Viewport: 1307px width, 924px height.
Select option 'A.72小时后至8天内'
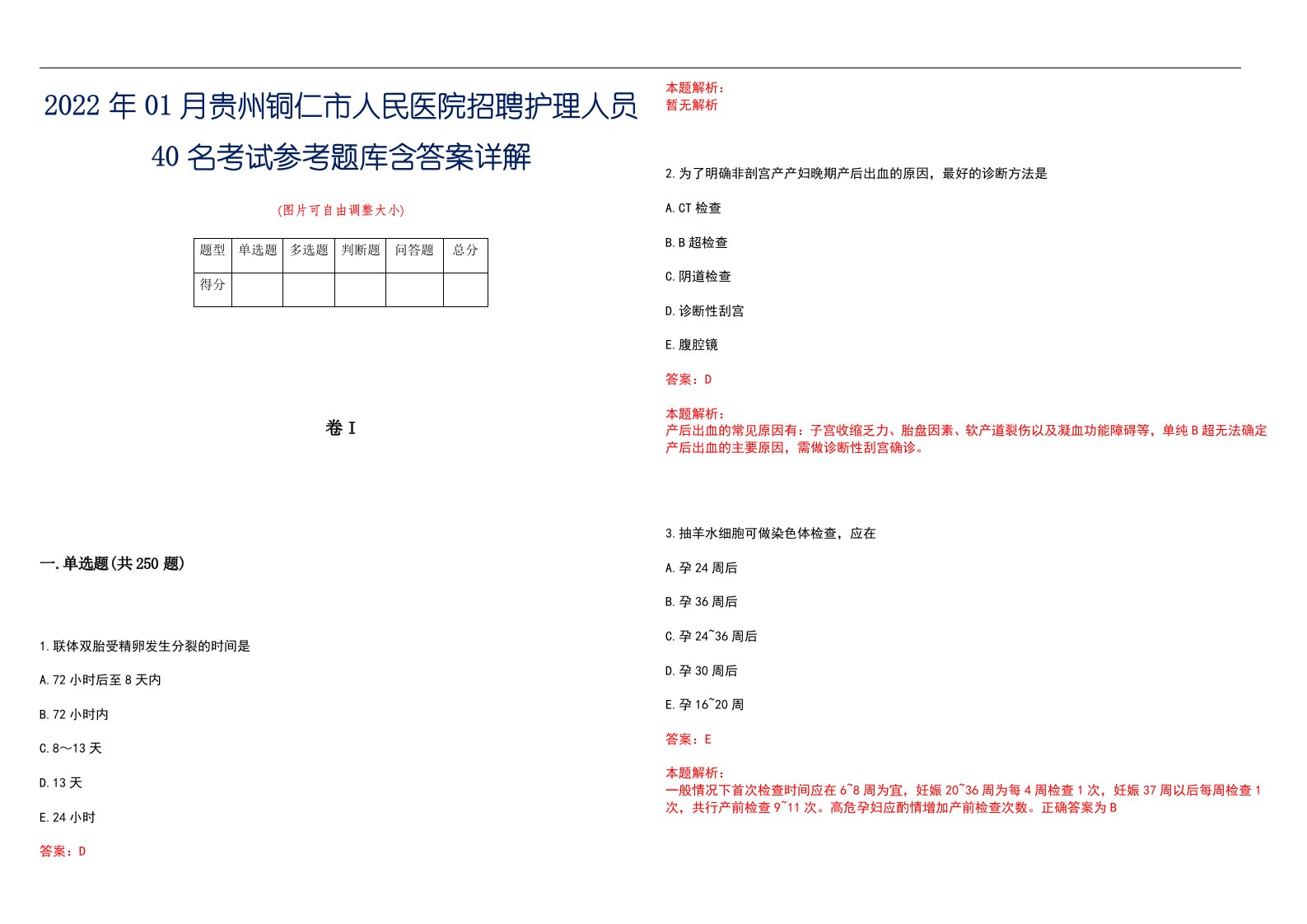click(x=100, y=680)
